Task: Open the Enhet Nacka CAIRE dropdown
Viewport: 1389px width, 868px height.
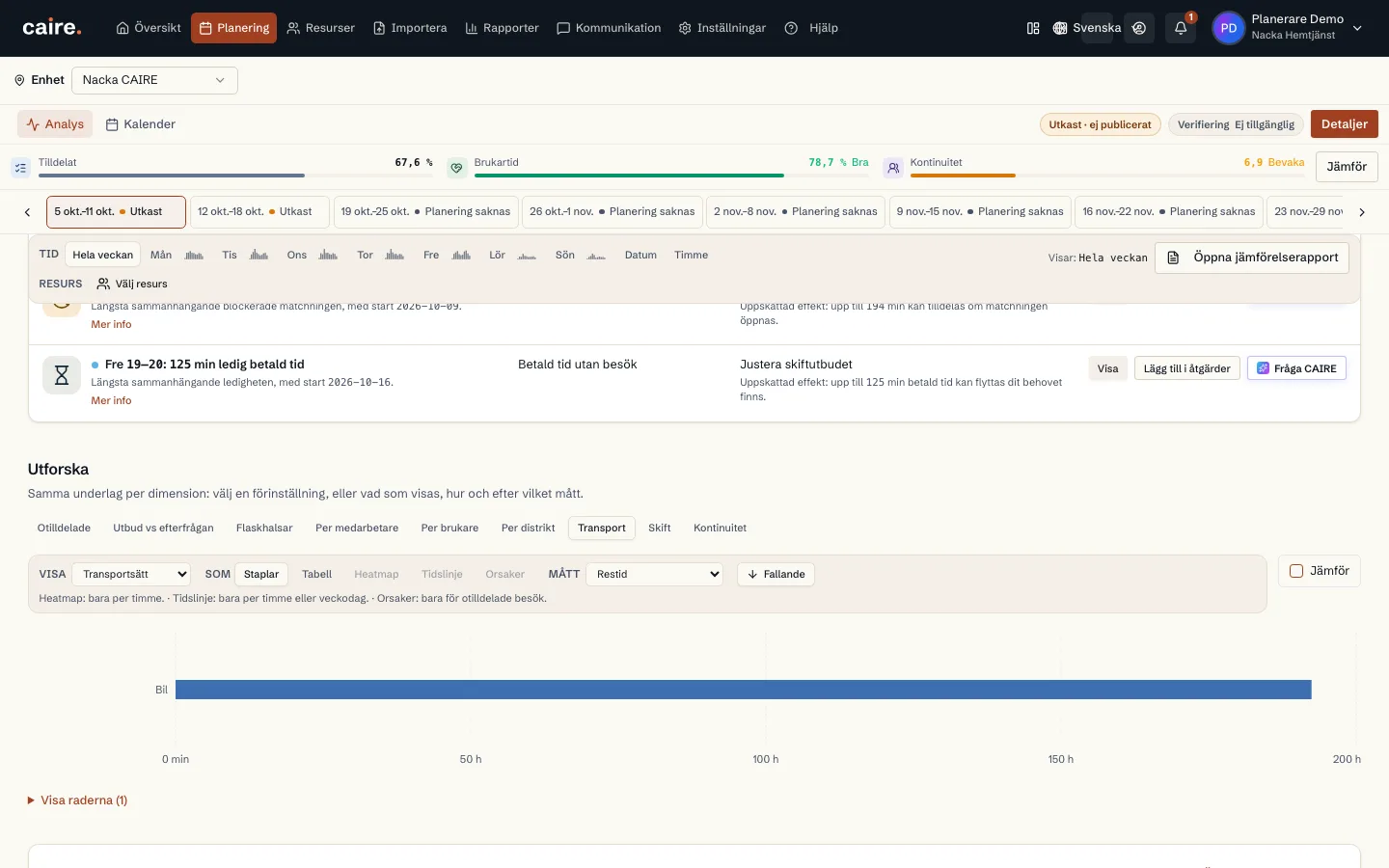Action: pyautogui.click(x=154, y=80)
